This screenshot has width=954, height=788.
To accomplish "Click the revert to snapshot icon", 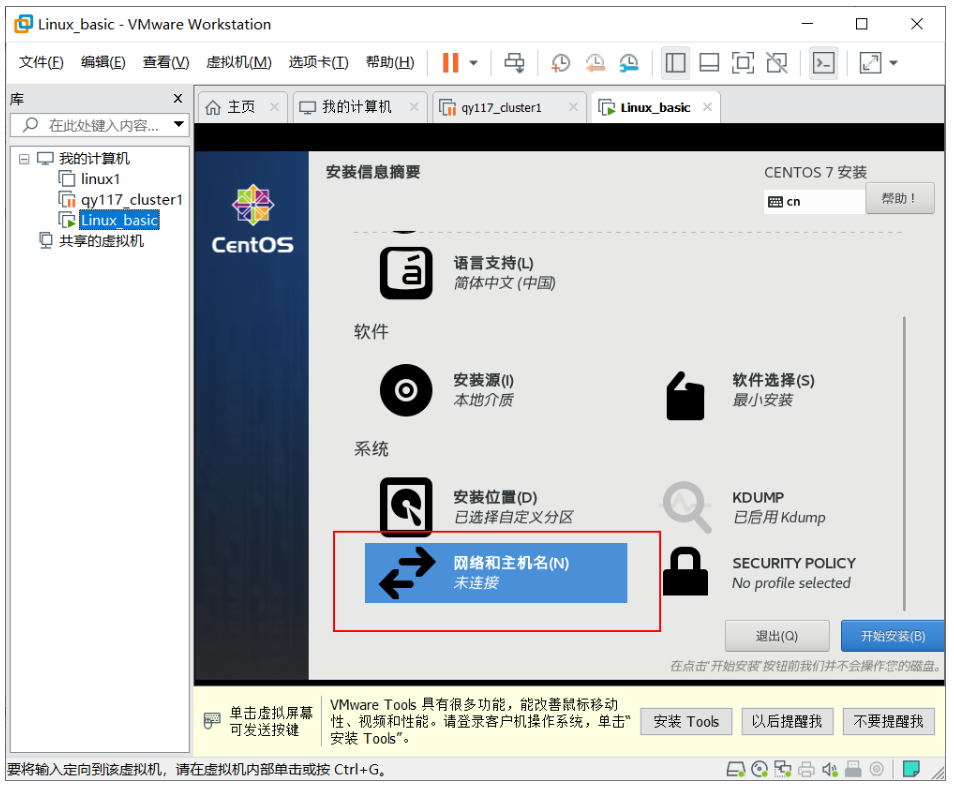I will (x=594, y=63).
